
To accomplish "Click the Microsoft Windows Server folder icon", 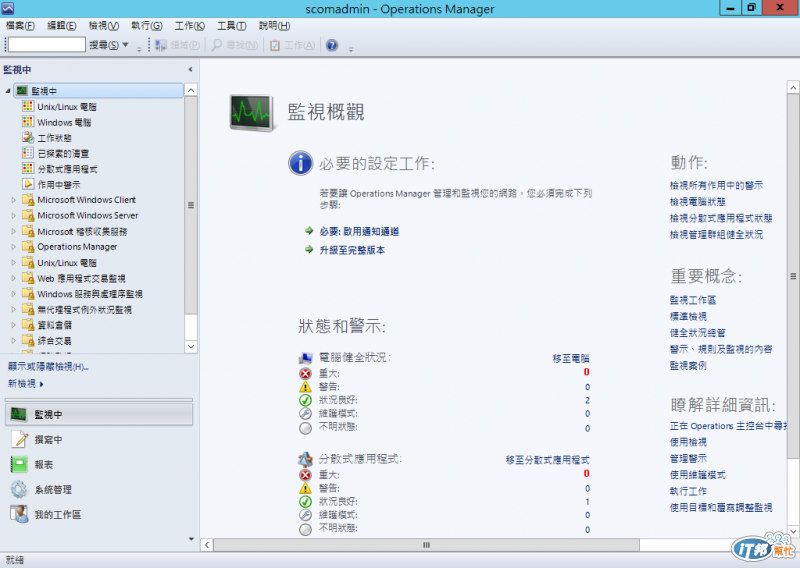I will tap(28, 215).
